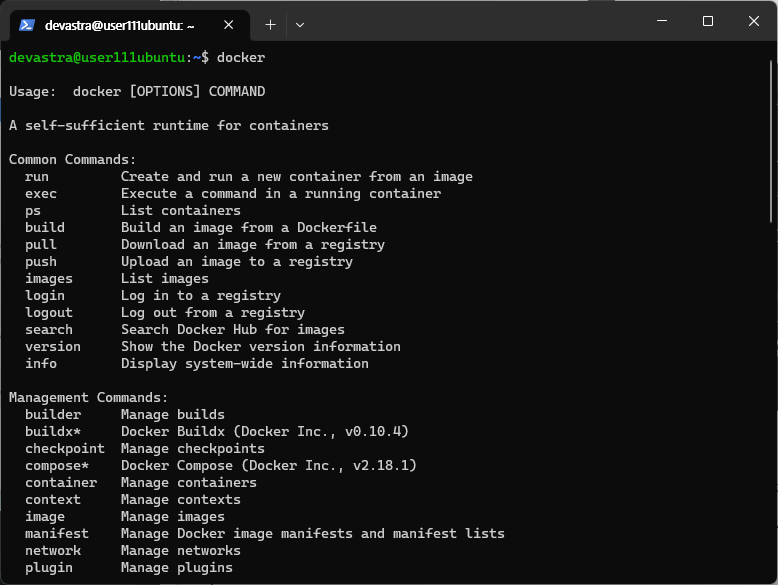This screenshot has height=585, width=778.
Task: Close the devastra@user111ubuntu tab
Action: [x=228, y=25]
